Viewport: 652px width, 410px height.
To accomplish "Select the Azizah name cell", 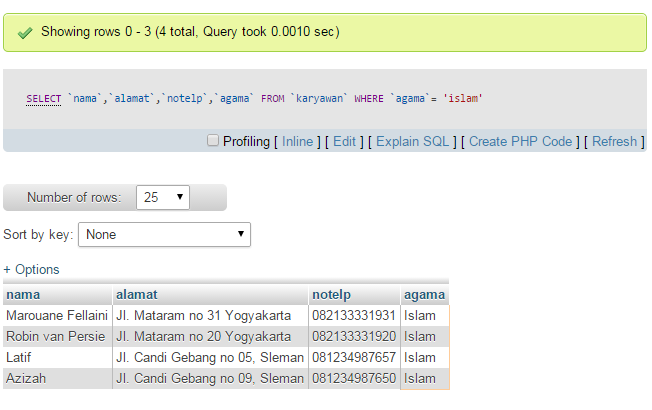I will [57, 378].
